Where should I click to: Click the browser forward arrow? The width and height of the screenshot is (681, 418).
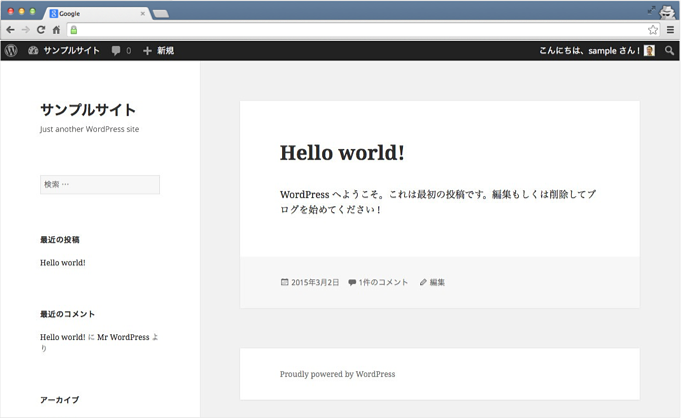(26, 30)
